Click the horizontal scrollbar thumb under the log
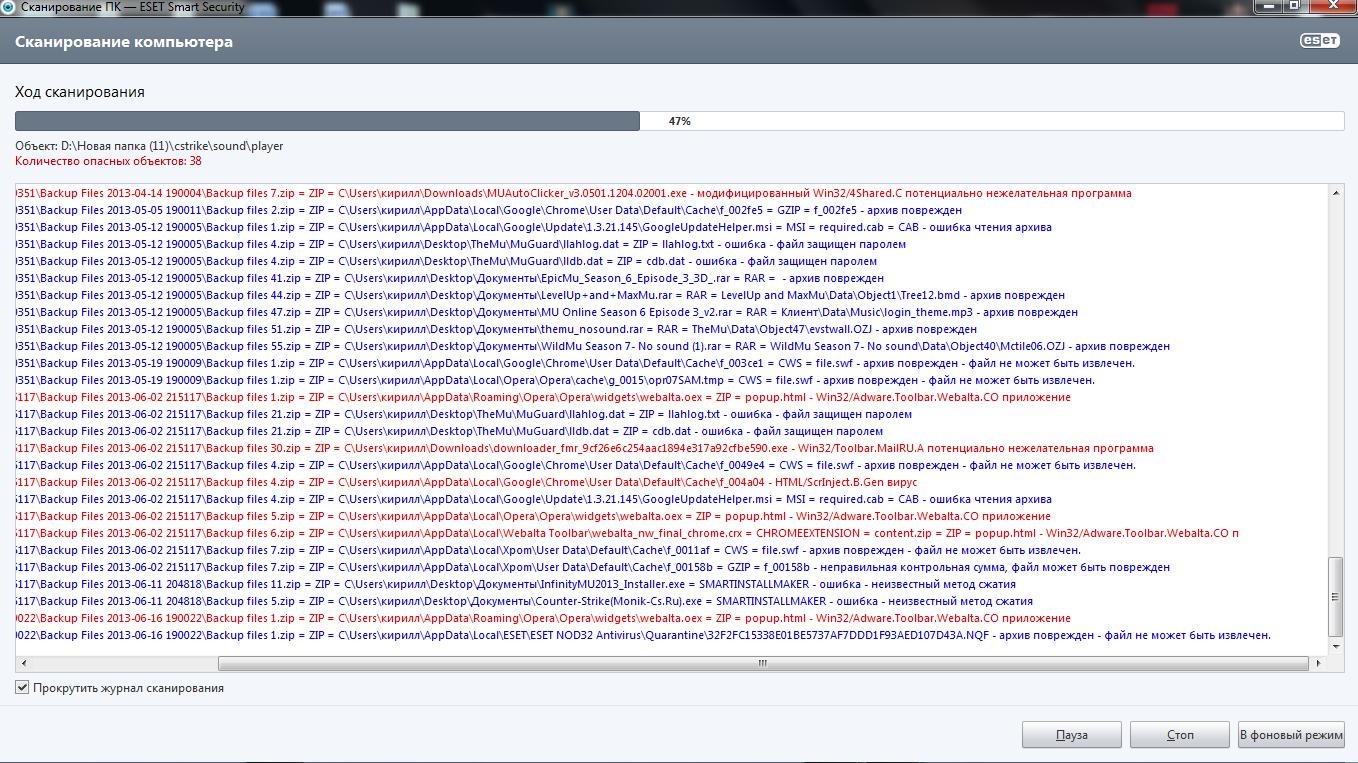 (762, 663)
